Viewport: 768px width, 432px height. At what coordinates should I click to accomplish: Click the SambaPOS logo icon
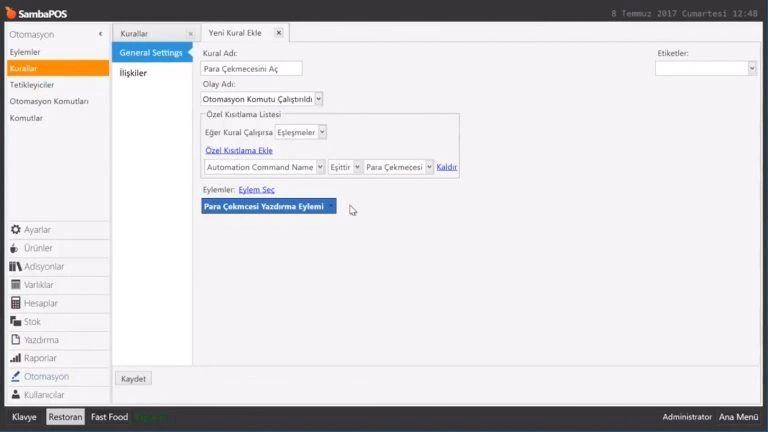coord(10,13)
